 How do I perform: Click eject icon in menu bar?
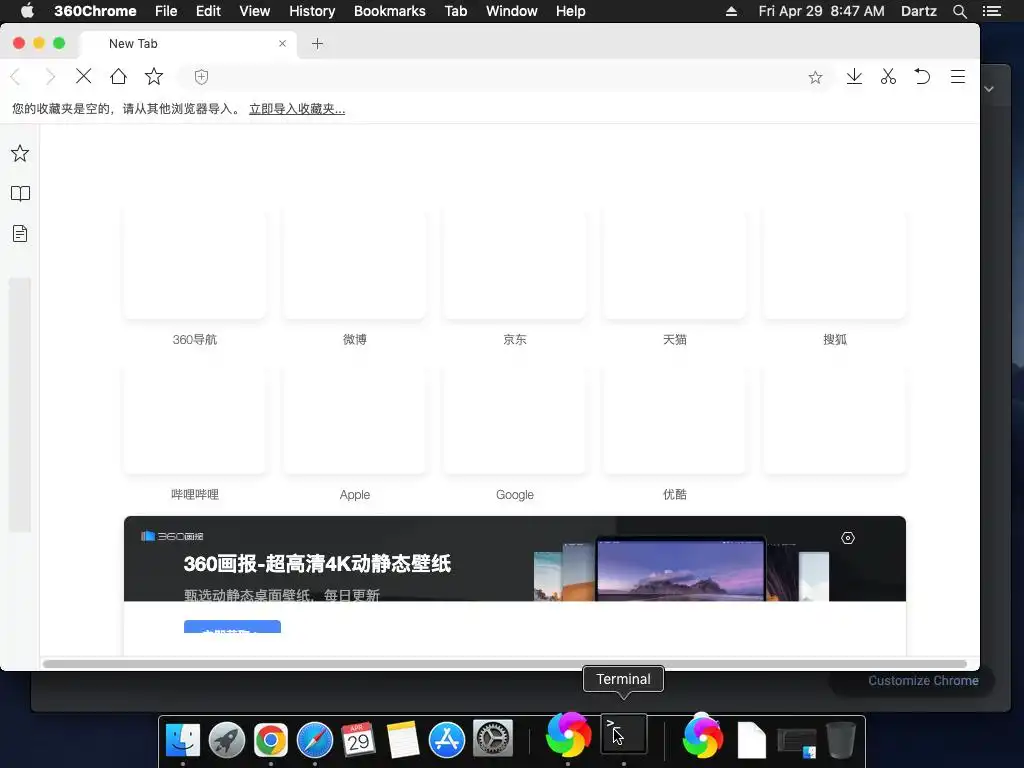pos(731,11)
